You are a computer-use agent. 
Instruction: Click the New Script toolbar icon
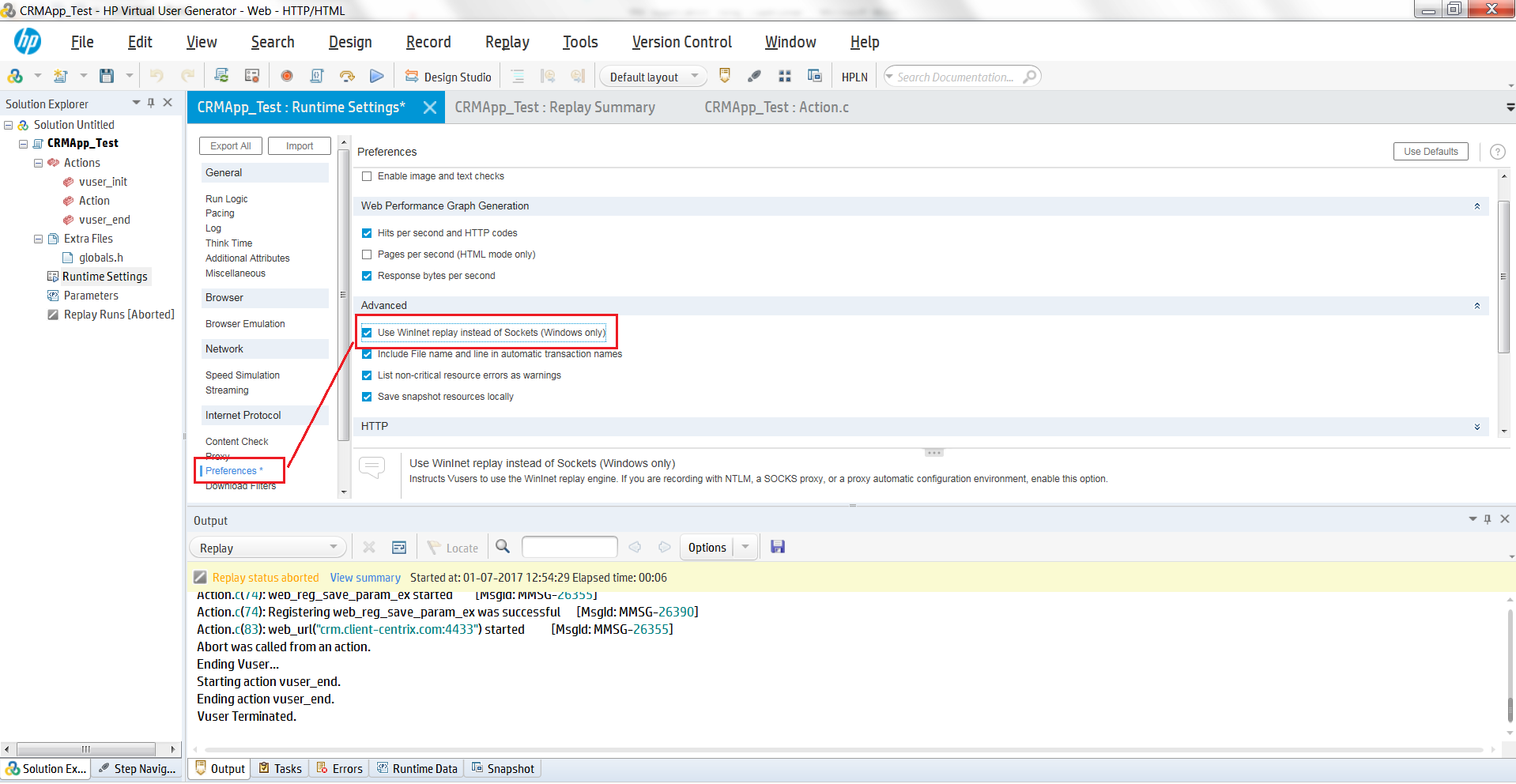coord(61,77)
